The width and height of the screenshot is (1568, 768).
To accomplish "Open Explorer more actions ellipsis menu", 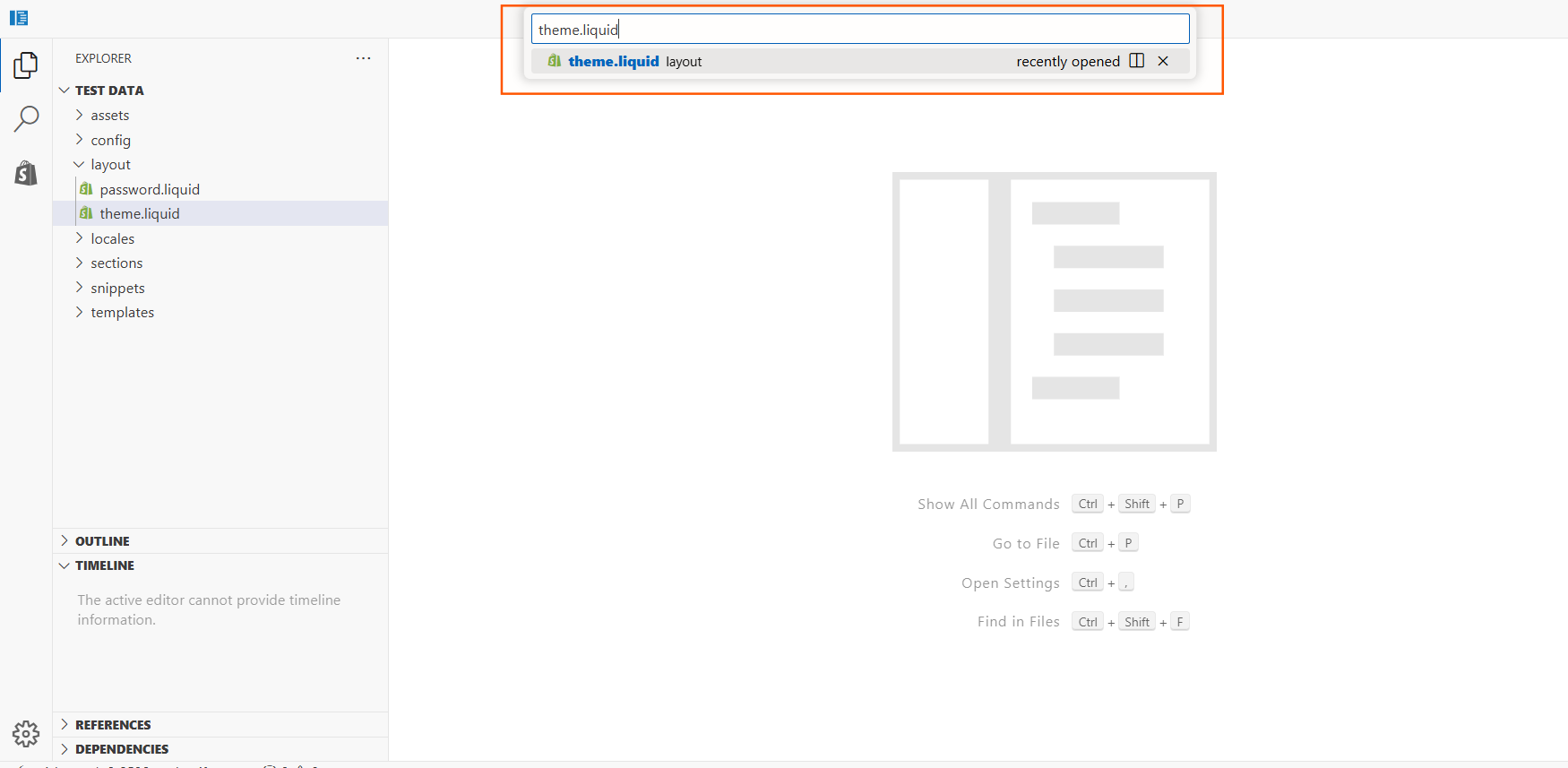I will point(363,58).
